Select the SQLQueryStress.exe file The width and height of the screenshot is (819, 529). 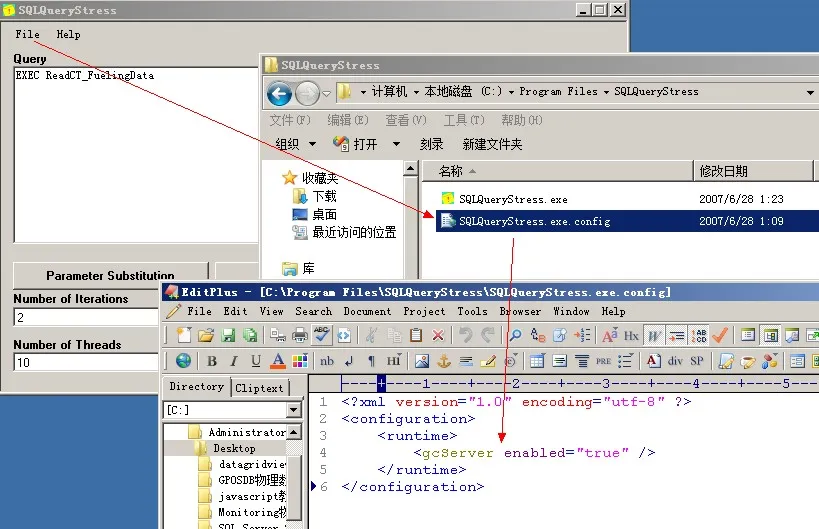tap(513, 199)
